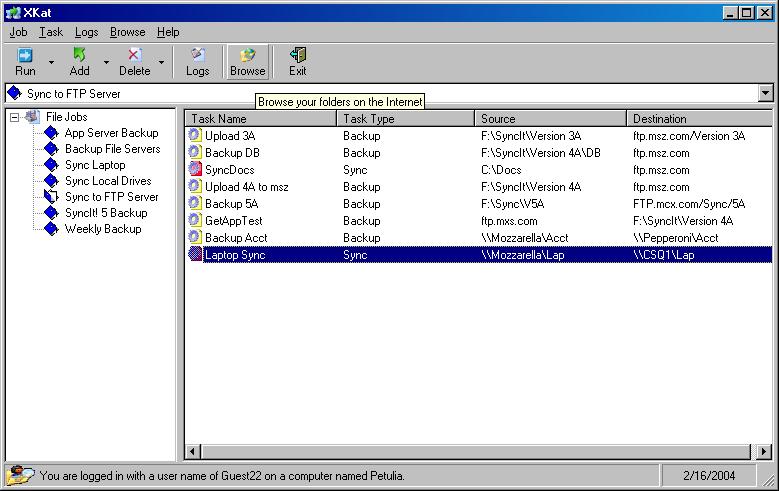Expand the Sync to FTP Server combo box
The height and width of the screenshot is (491, 779).
pos(766,93)
